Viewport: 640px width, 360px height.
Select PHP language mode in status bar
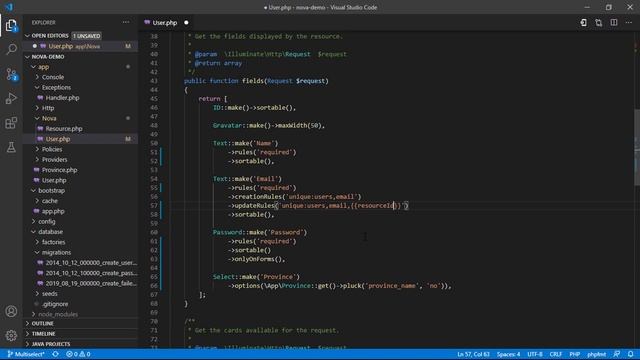pyautogui.click(x=575, y=354)
